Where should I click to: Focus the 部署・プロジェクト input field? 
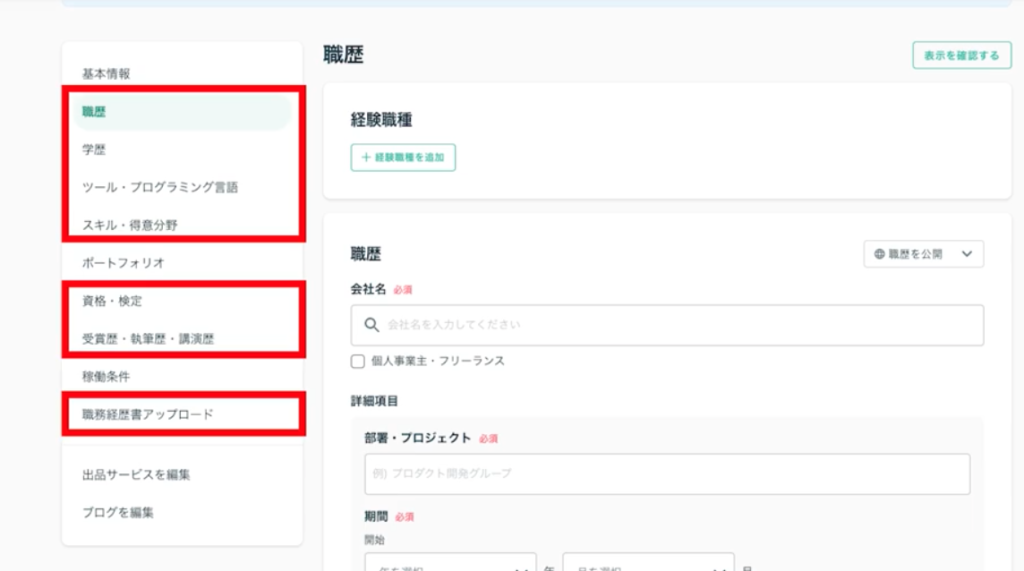pos(667,474)
